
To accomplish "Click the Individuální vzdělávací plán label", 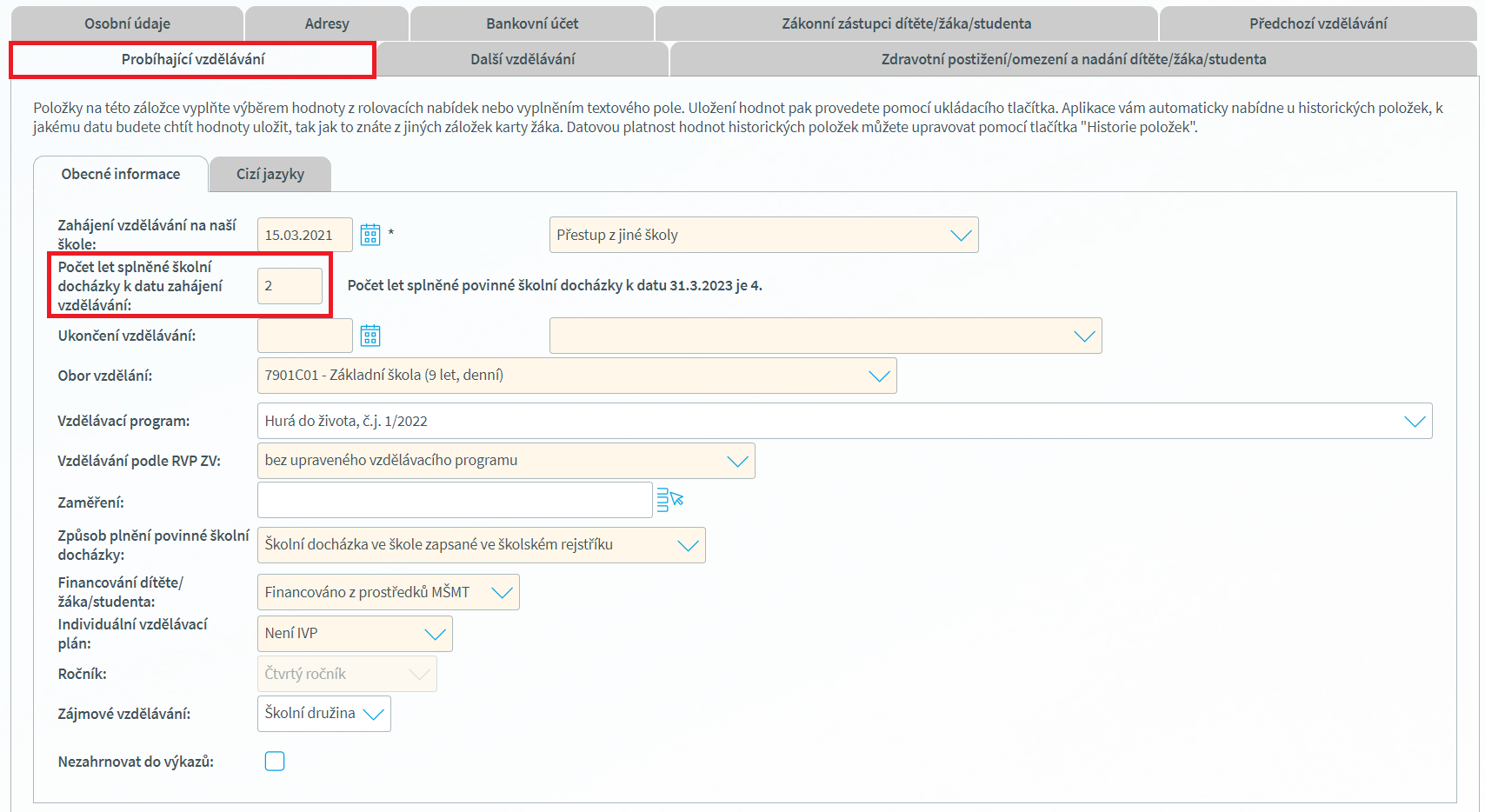I will (x=133, y=634).
